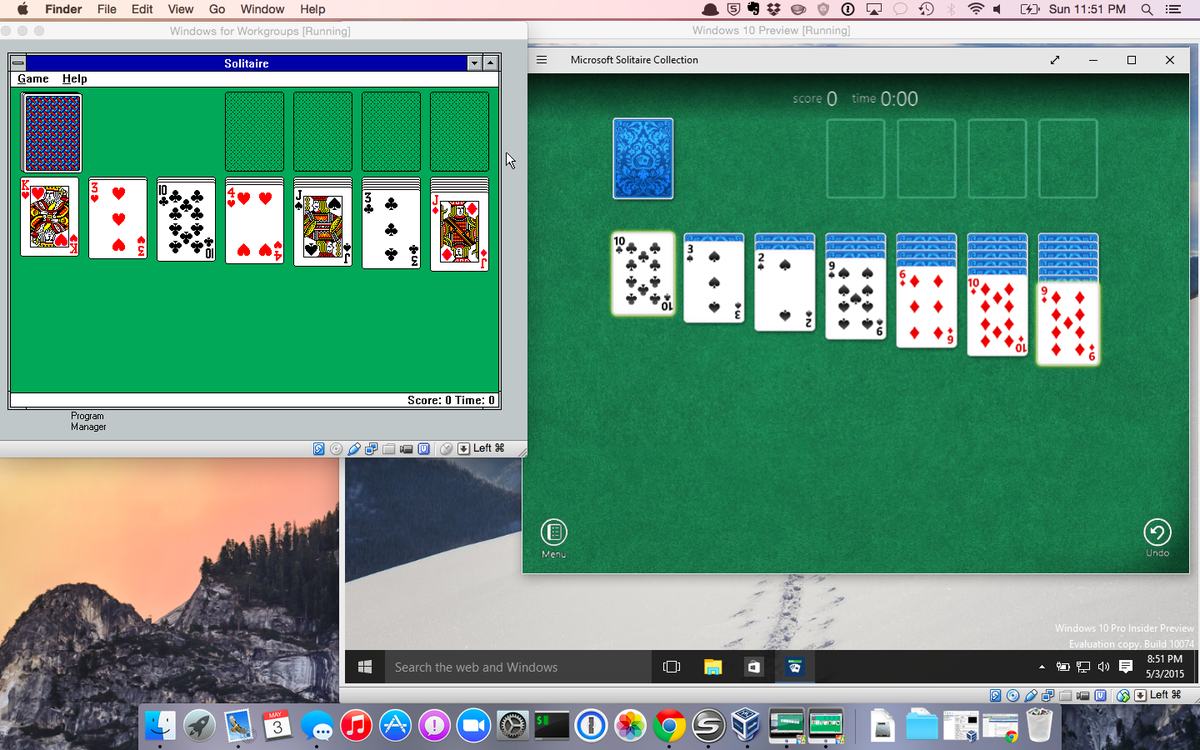The height and width of the screenshot is (750, 1200).
Task: Click the Undo button in Windows 10 Solitaire
Action: 1157,538
